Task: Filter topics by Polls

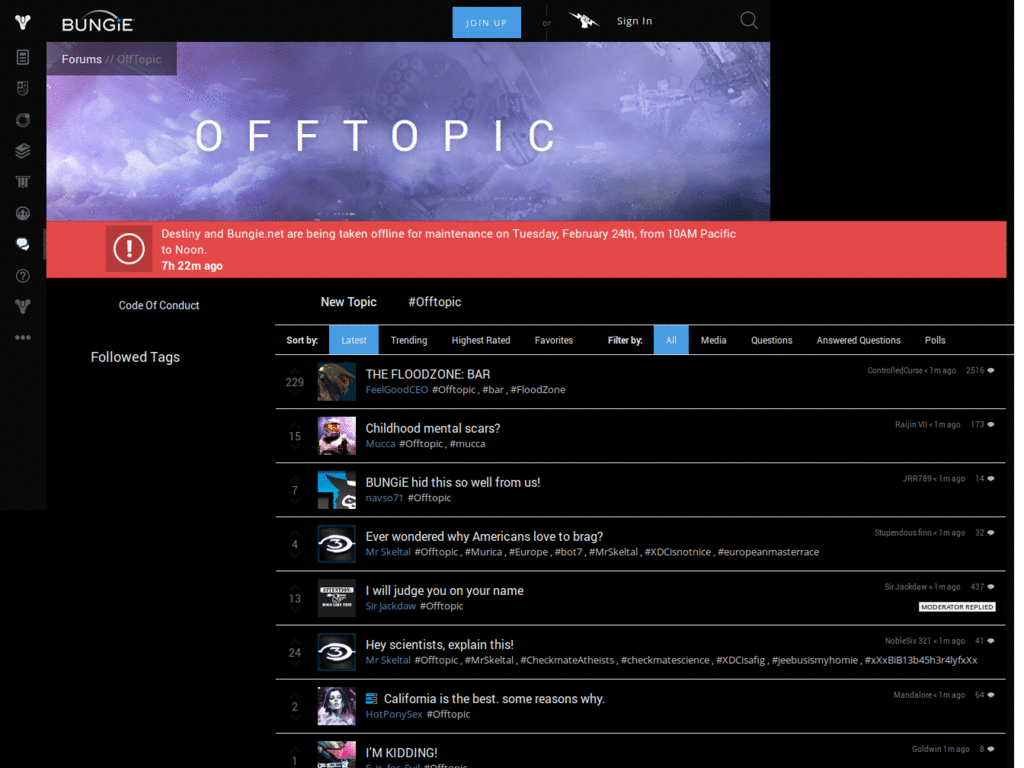Action: 935,340
